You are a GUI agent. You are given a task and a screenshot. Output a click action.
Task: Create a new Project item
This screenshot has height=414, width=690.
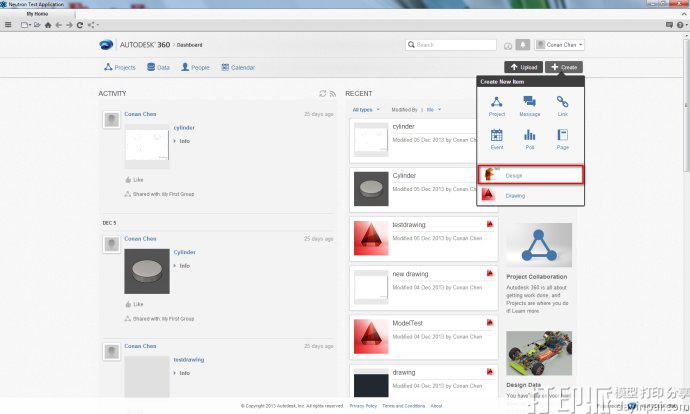click(x=497, y=106)
